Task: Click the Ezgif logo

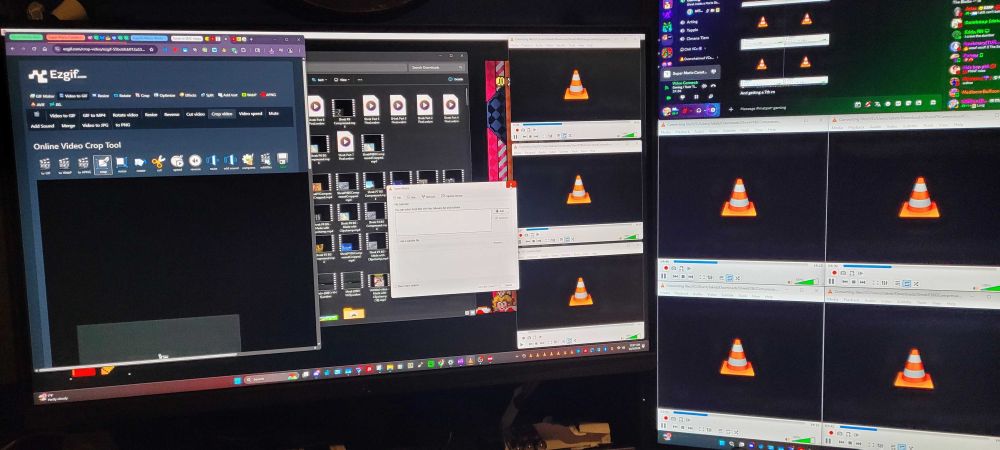Action: (x=57, y=76)
